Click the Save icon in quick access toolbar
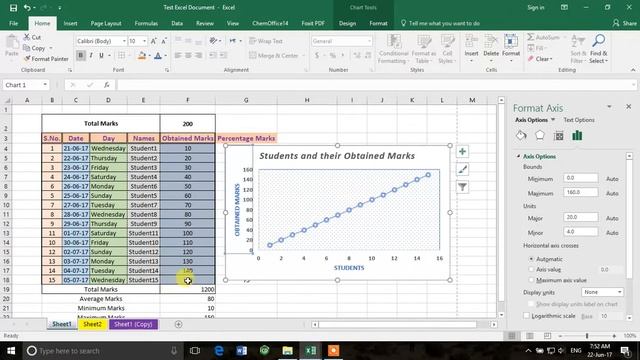This screenshot has width=640, height=360. tap(13, 8)
